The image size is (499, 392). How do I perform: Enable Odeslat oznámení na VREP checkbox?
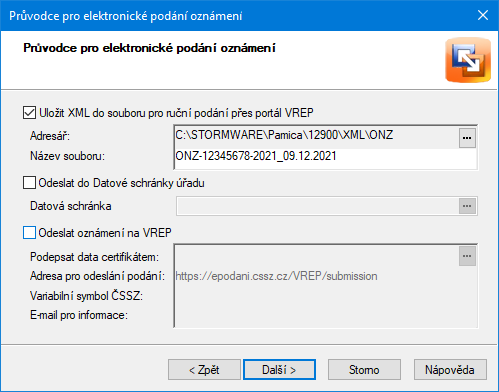29,232
